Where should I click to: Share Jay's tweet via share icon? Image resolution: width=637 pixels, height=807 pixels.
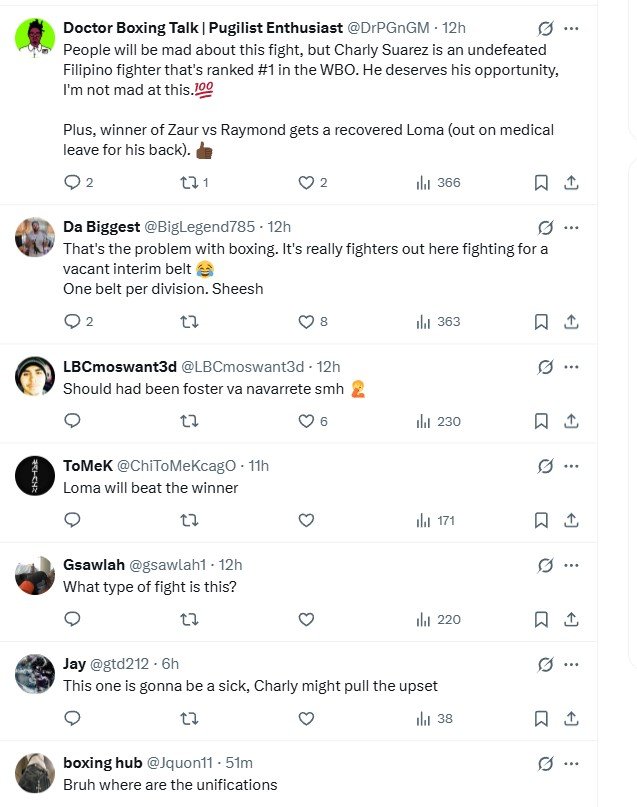pos(571,718)
